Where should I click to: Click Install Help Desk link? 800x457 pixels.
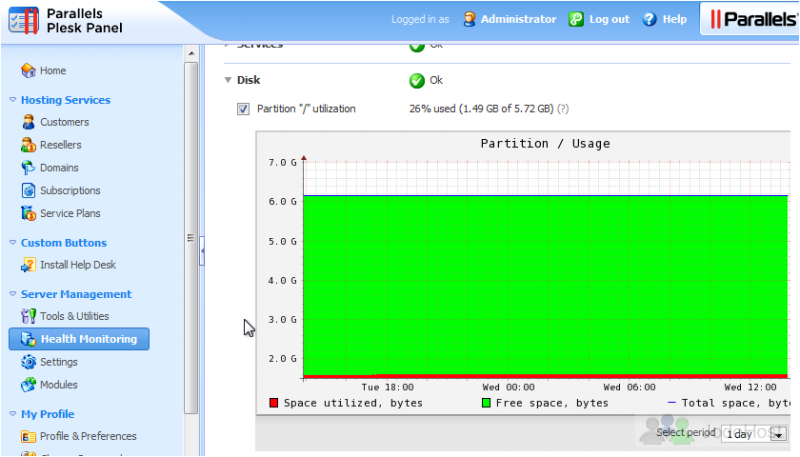pyautogui.click(x=78, y=265)
